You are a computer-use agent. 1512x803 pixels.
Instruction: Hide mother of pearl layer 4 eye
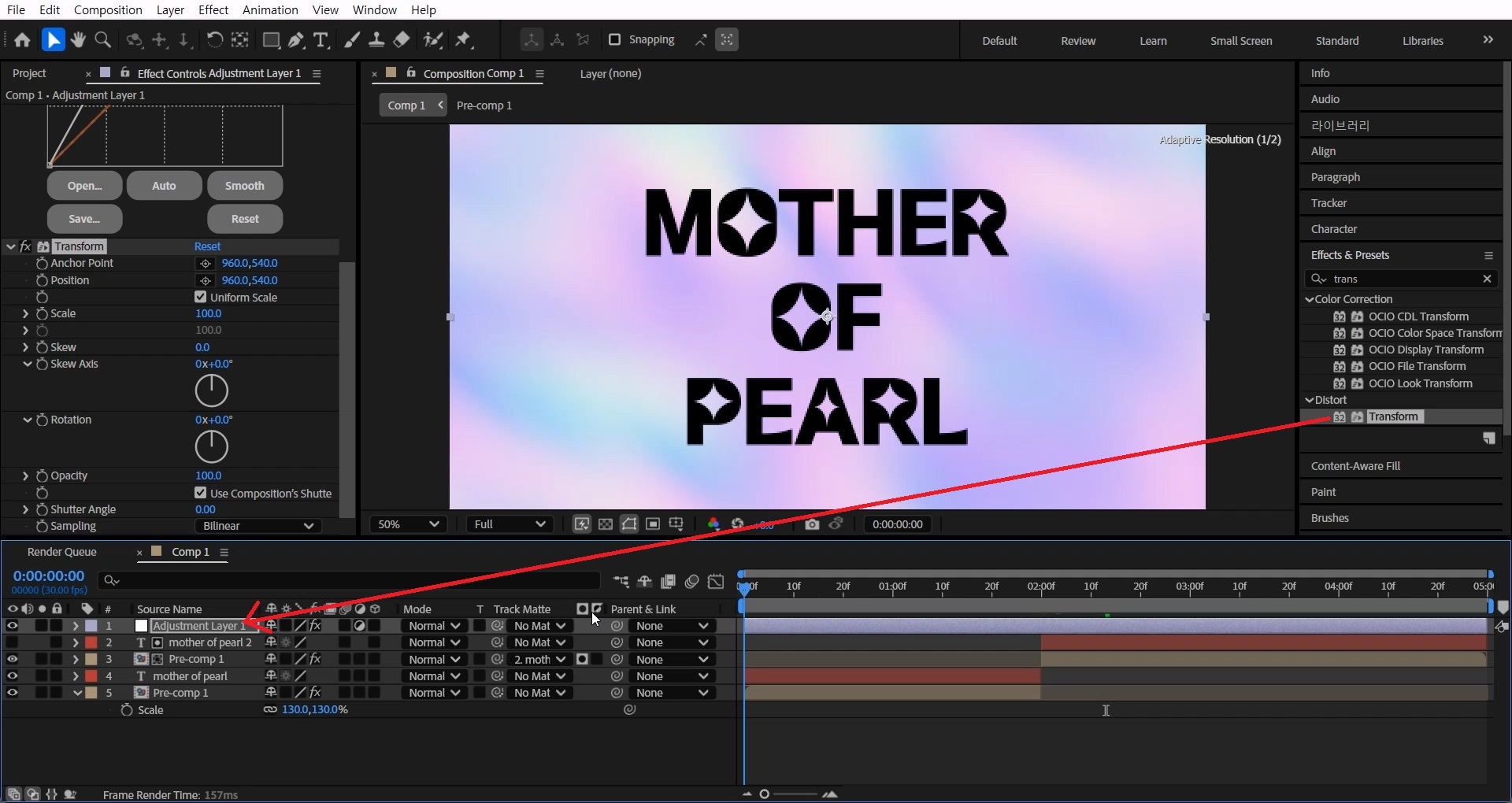[12, 676]
